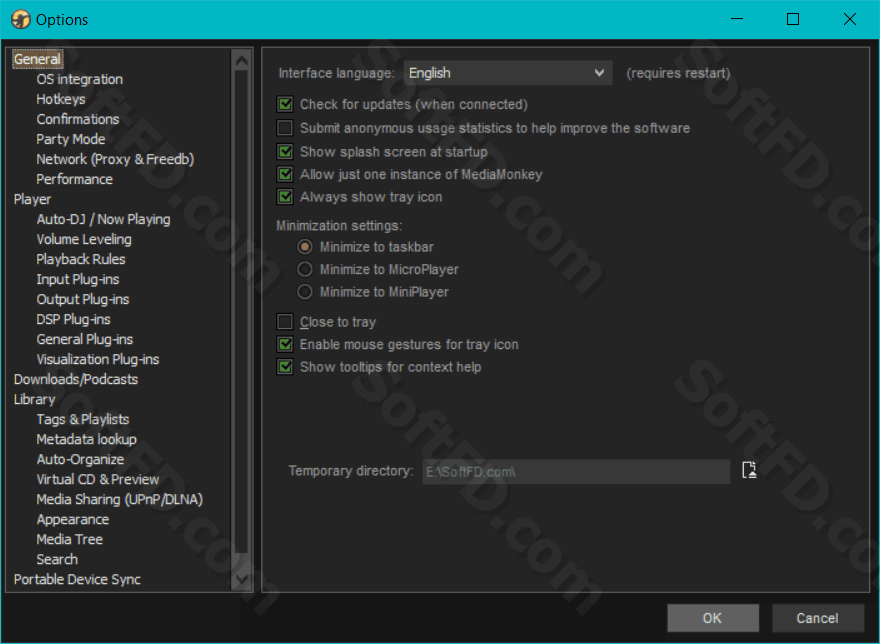This screenshot has height=644, width=880.
Task: Select Player category in tree
Action: (x=32, y=199)
